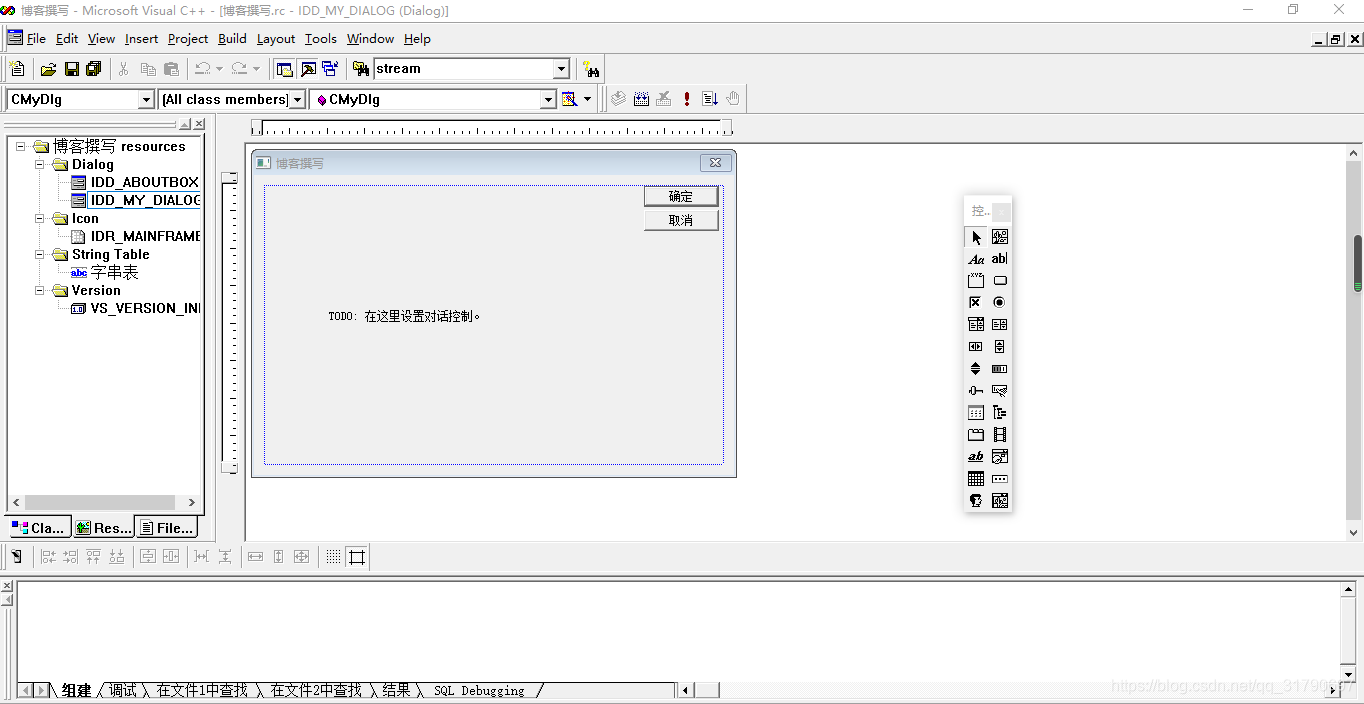The height and width of the screenshot is (704, 1364).
Task: Toggle the grid dots icon in dialog toolbar
Action: click(x=334, y=556)
